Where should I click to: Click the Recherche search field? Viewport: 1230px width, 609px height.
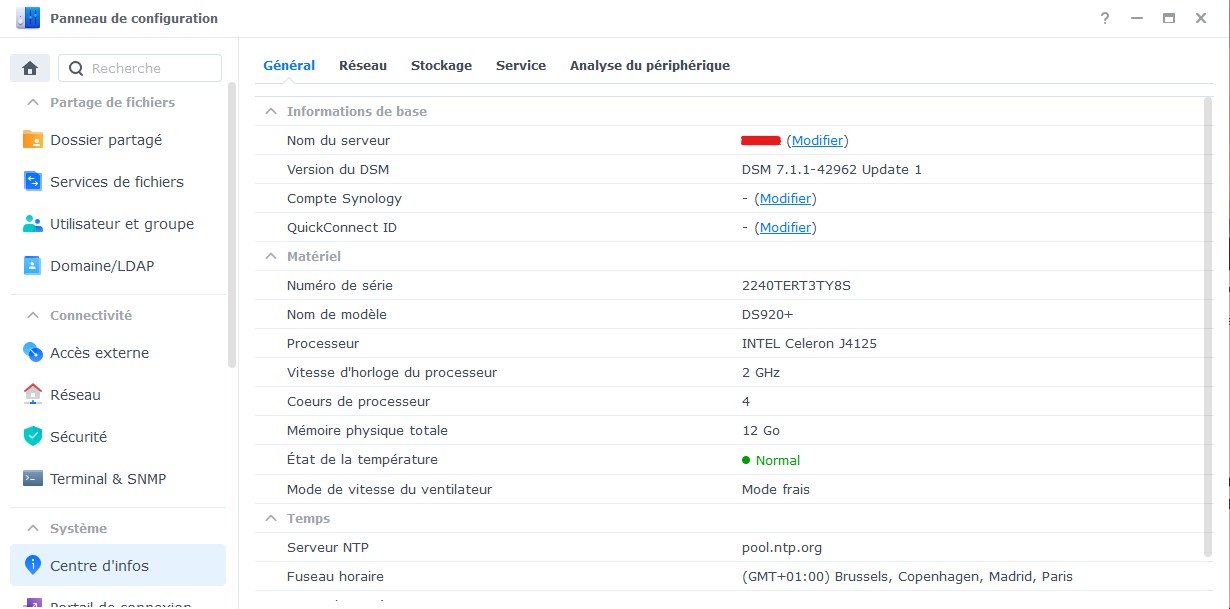[x=150, y=68]
